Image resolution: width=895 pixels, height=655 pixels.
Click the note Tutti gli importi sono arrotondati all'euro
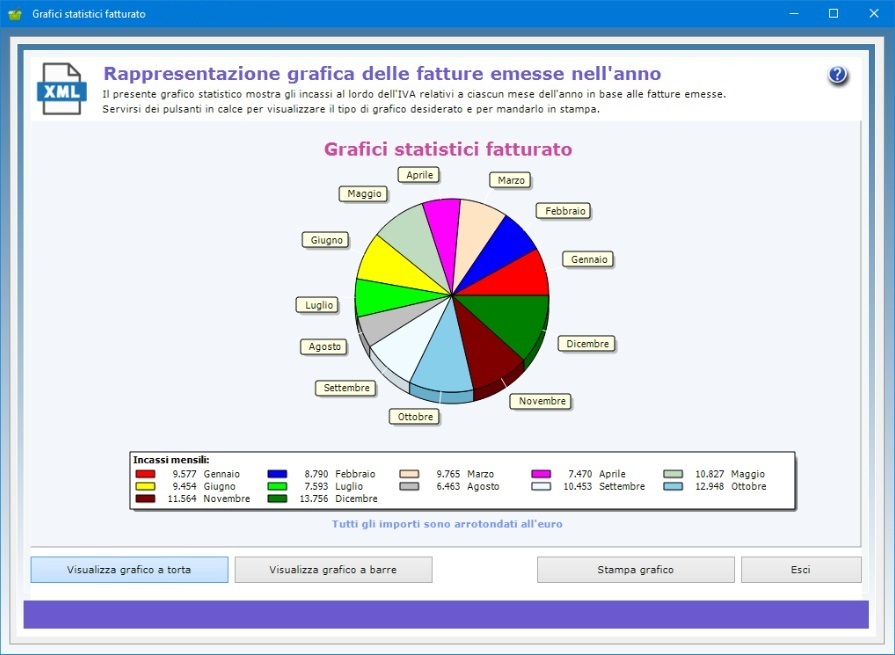tap(448, 524)
